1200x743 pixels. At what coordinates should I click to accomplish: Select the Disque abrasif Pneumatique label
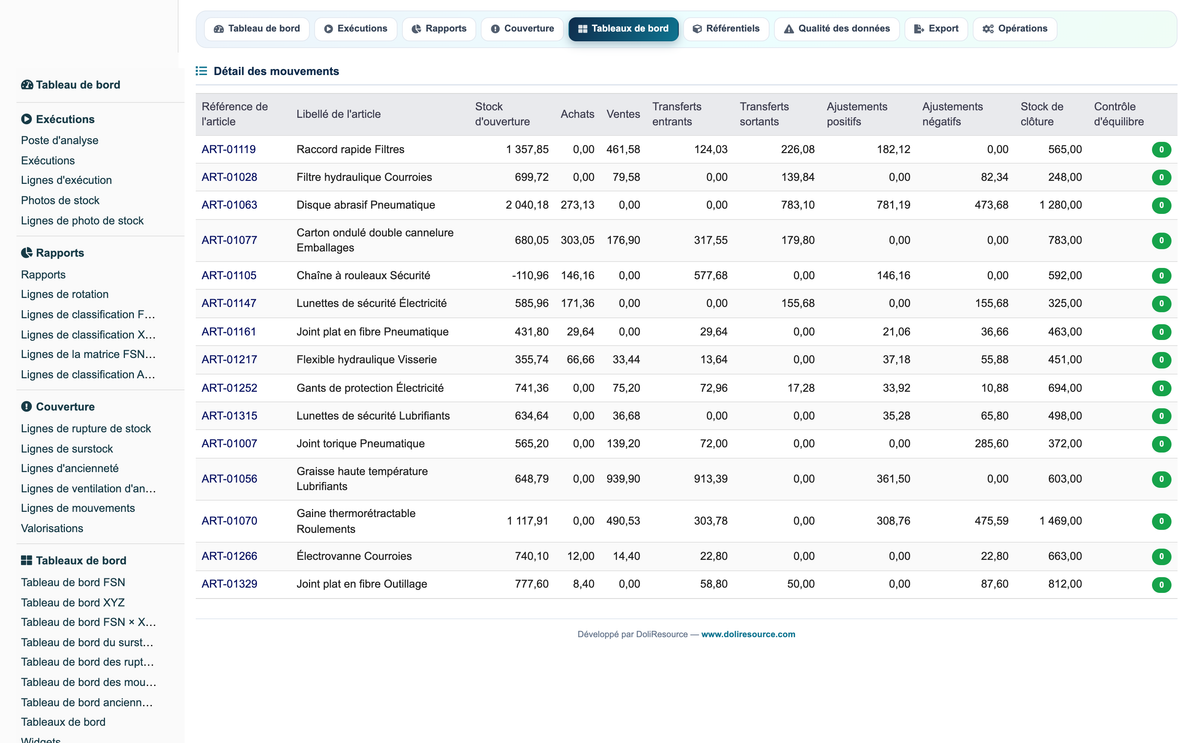(x=366, y=206)
